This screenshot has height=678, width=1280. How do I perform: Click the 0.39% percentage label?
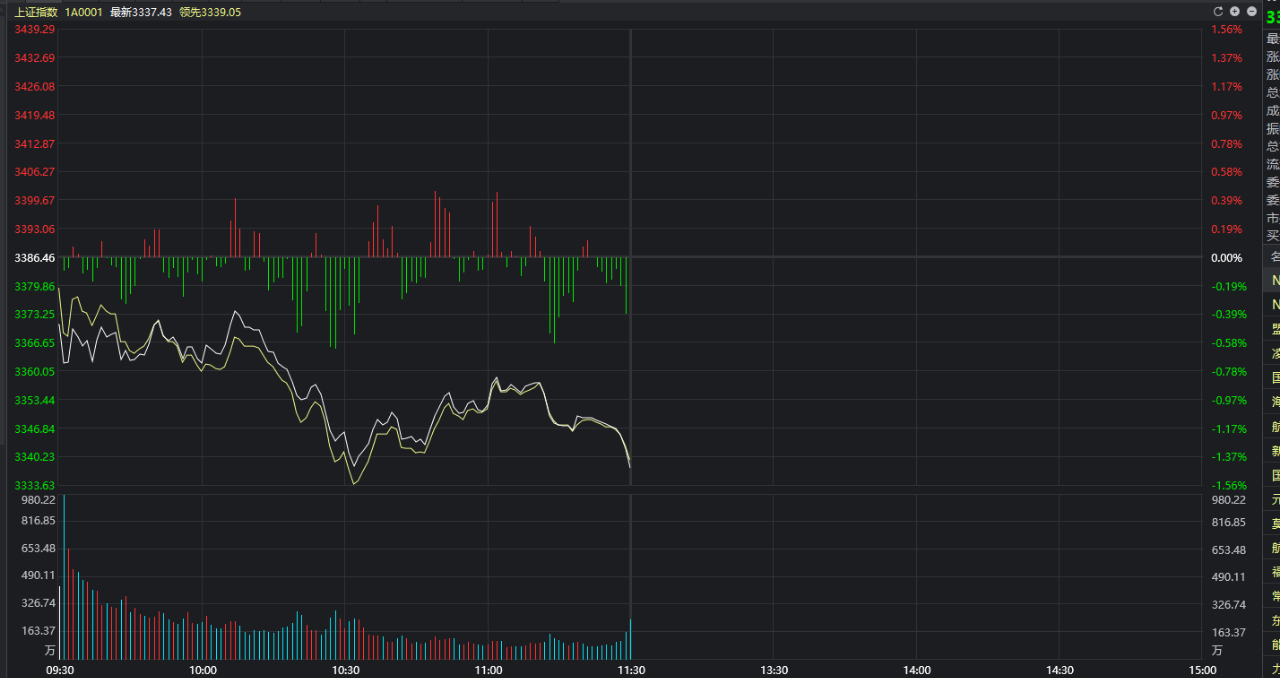pyautogui.click(x=1226, y=200)
